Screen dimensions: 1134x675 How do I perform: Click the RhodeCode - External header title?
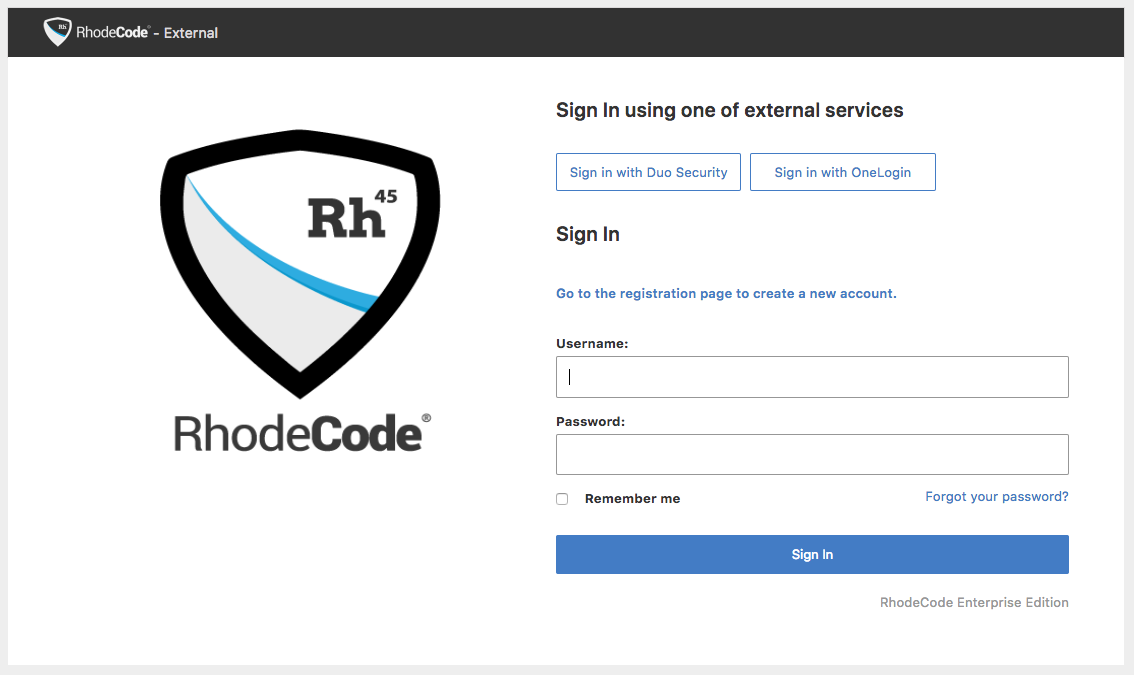point(147,33)
